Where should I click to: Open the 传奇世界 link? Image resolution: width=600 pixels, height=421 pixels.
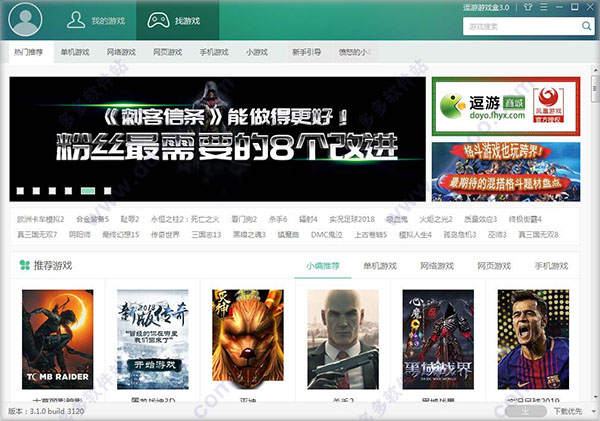click(165, 234)
